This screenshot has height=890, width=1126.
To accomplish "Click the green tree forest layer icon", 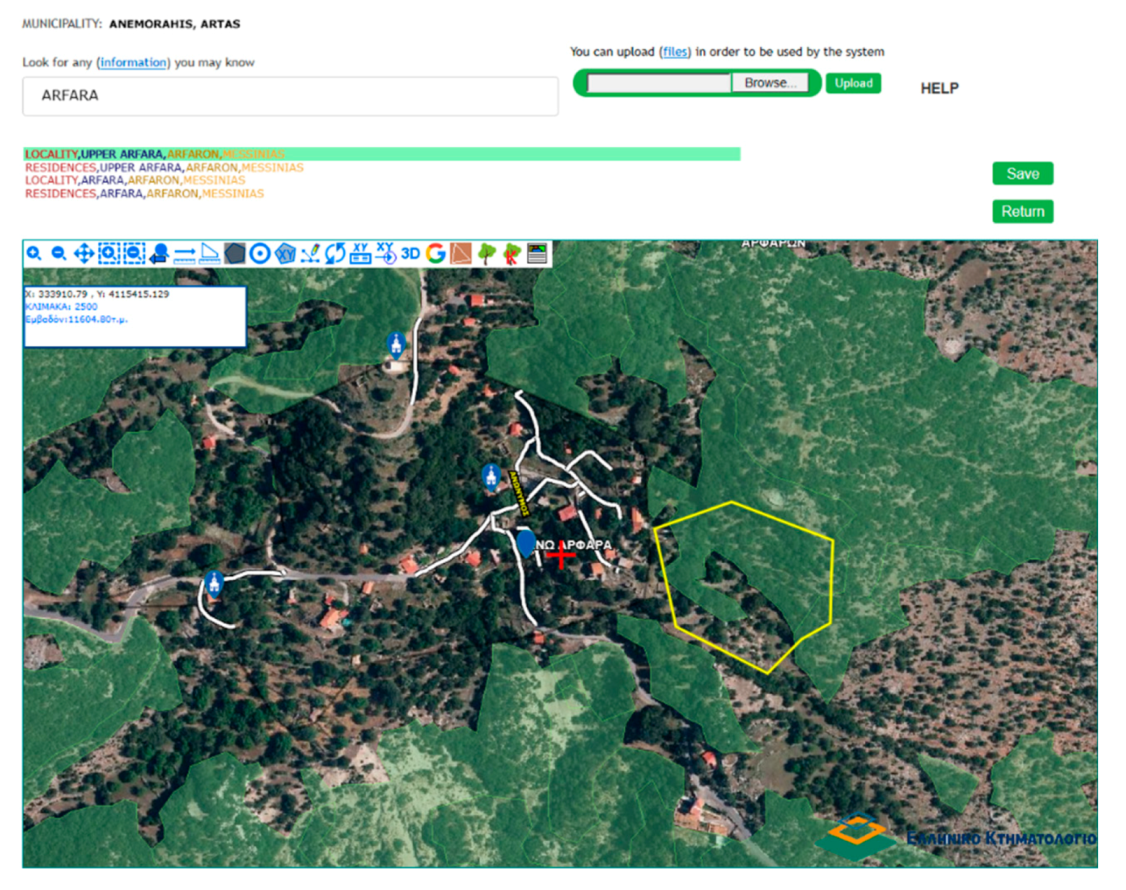I will click(x=486, y=254).
